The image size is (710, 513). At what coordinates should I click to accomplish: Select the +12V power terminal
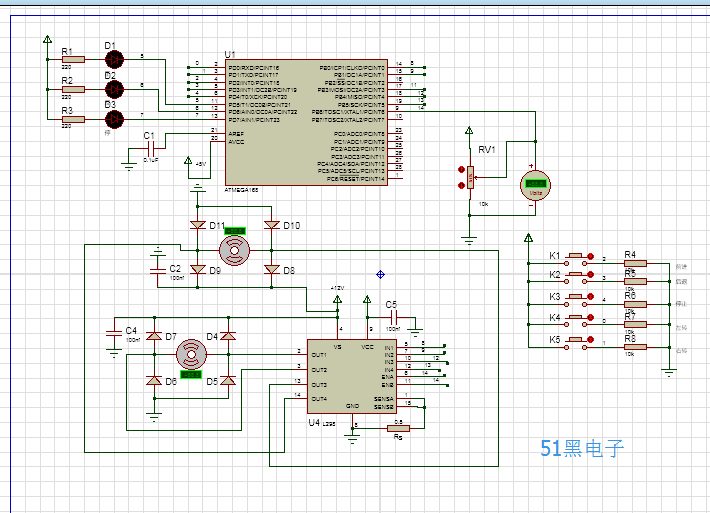(335, 299)
